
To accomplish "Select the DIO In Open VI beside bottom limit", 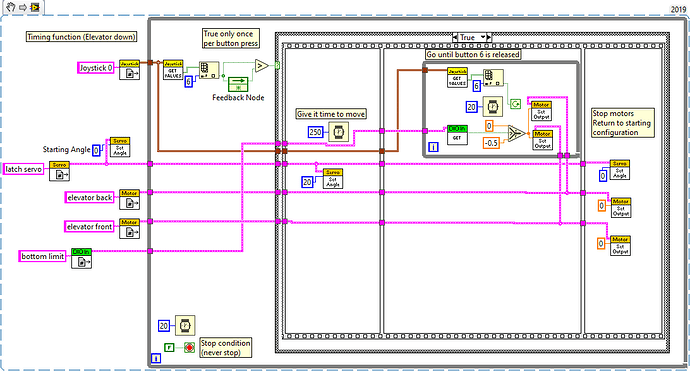I will (81, 258).
